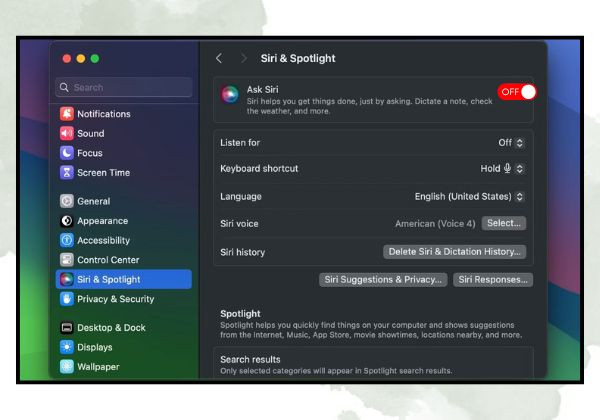Open Siri Responses settings

coord(493,280)
